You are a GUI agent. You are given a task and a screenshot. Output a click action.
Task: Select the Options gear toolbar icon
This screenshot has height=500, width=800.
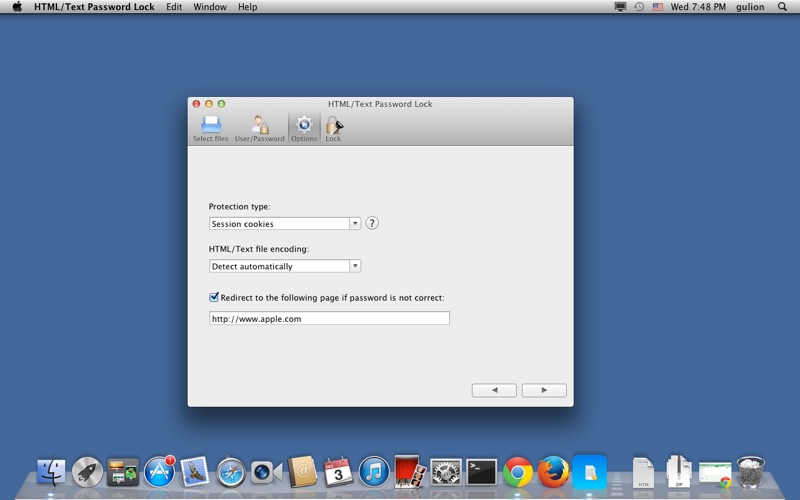[x=304, y=129]
